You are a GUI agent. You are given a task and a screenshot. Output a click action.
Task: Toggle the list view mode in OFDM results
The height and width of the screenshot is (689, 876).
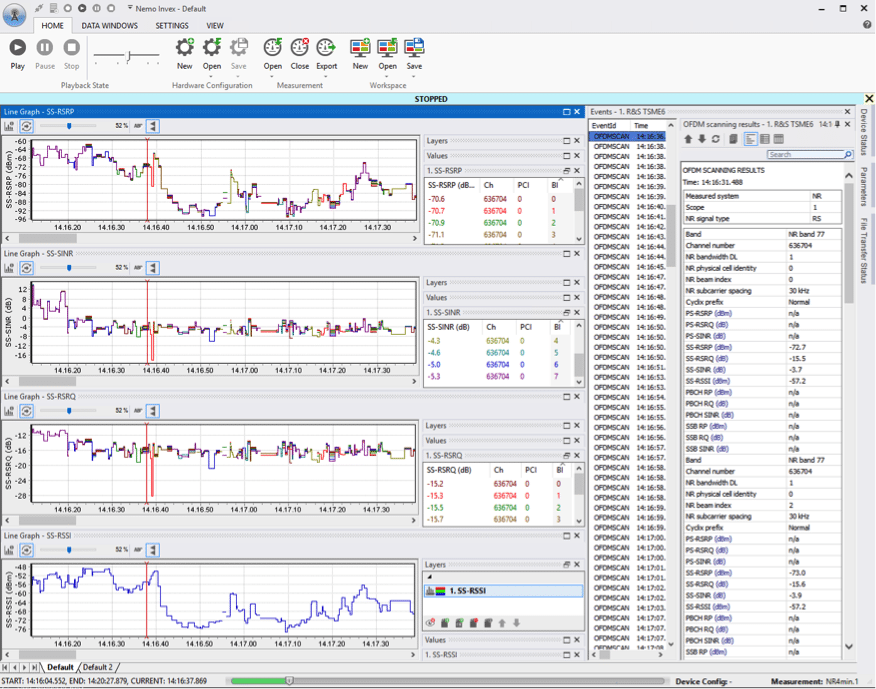pyautogui.click(x=750, y=139)
